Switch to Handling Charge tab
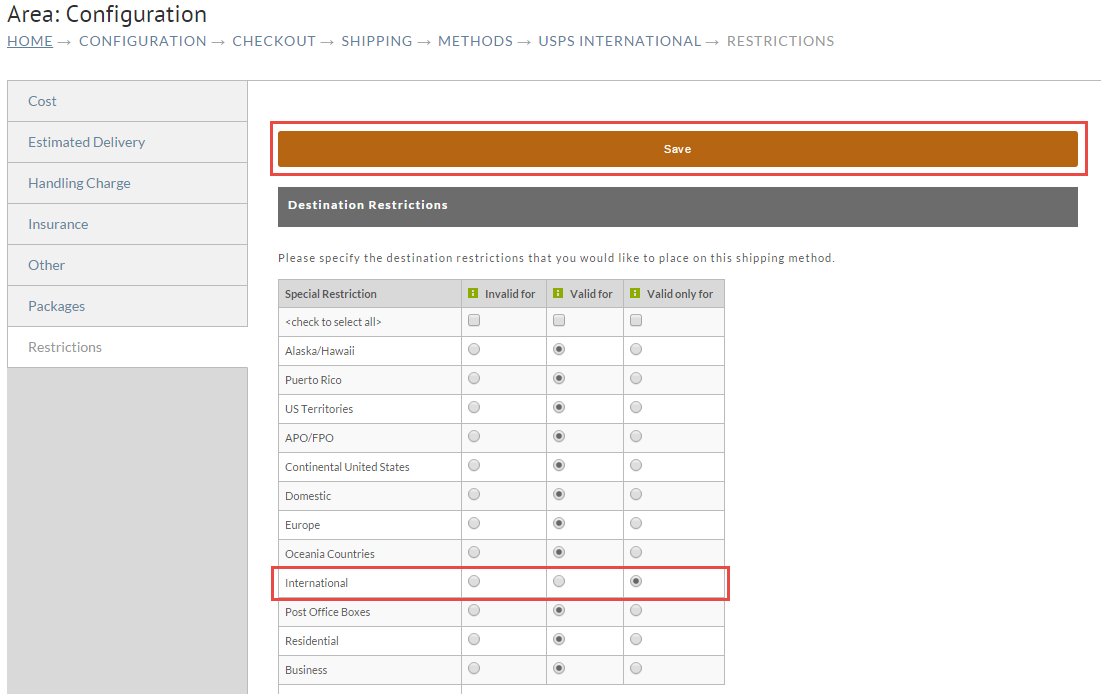Viewport: 1101px width, 694px height. click(x=128, y=183)
